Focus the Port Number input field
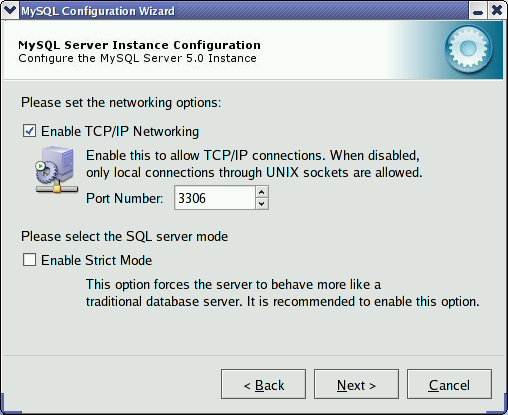This screenshot has height=415, width=508. pos(215,198)
